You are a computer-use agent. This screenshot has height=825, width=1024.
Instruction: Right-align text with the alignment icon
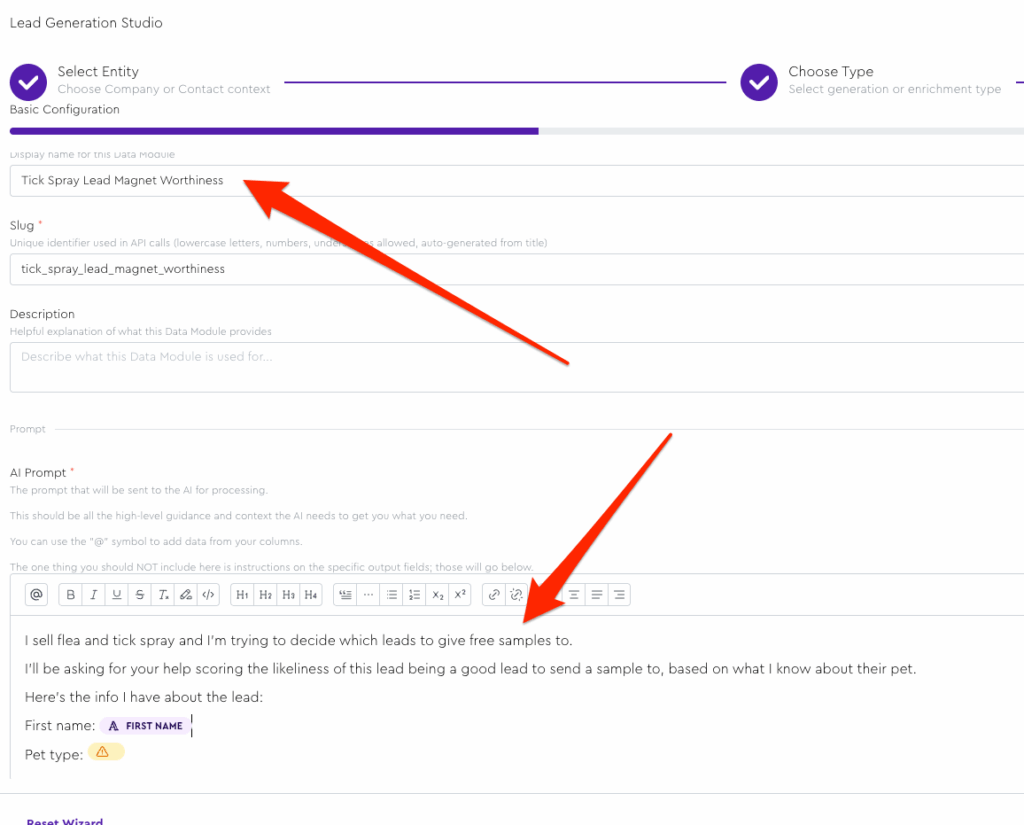coord(620,595)
